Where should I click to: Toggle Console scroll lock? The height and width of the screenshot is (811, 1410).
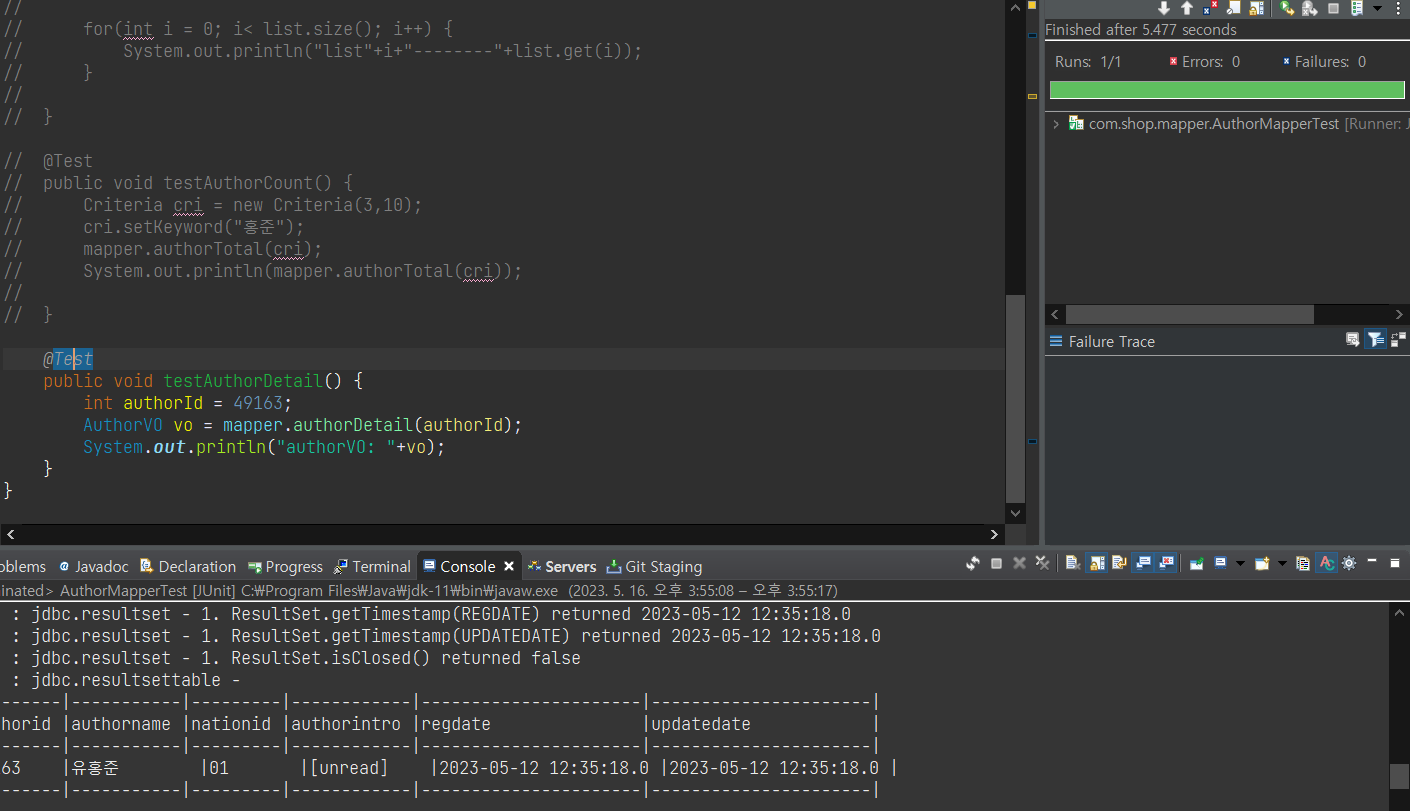coord(1097,563)
